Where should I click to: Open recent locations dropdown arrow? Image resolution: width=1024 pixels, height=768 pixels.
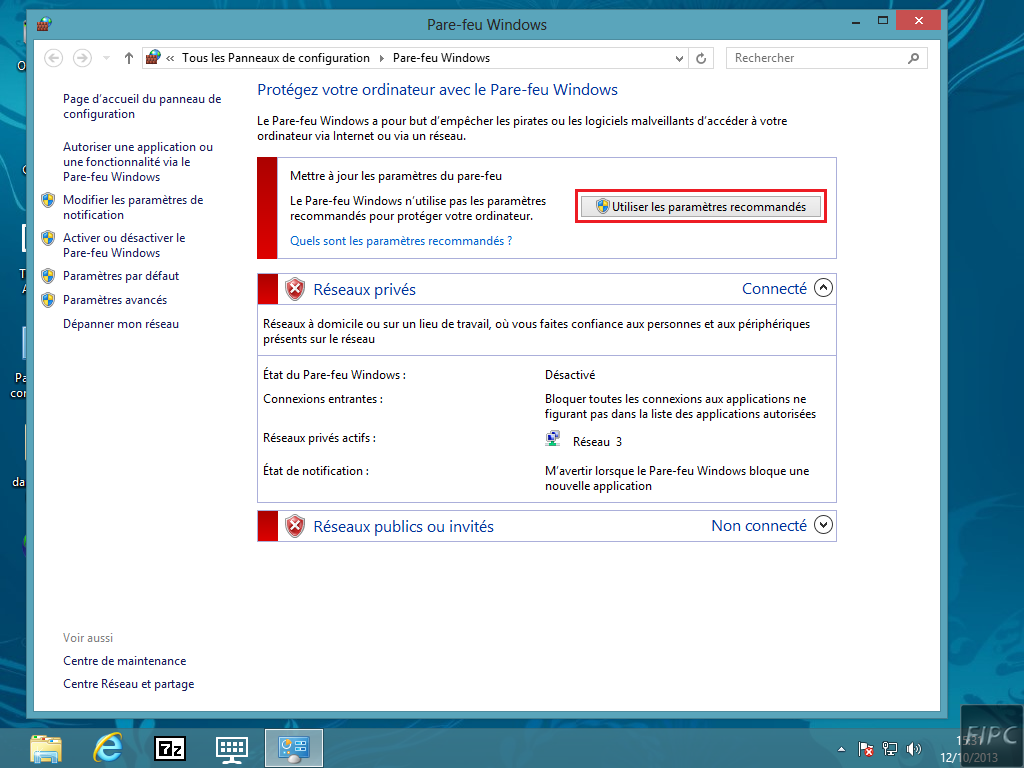coord(107,58)
